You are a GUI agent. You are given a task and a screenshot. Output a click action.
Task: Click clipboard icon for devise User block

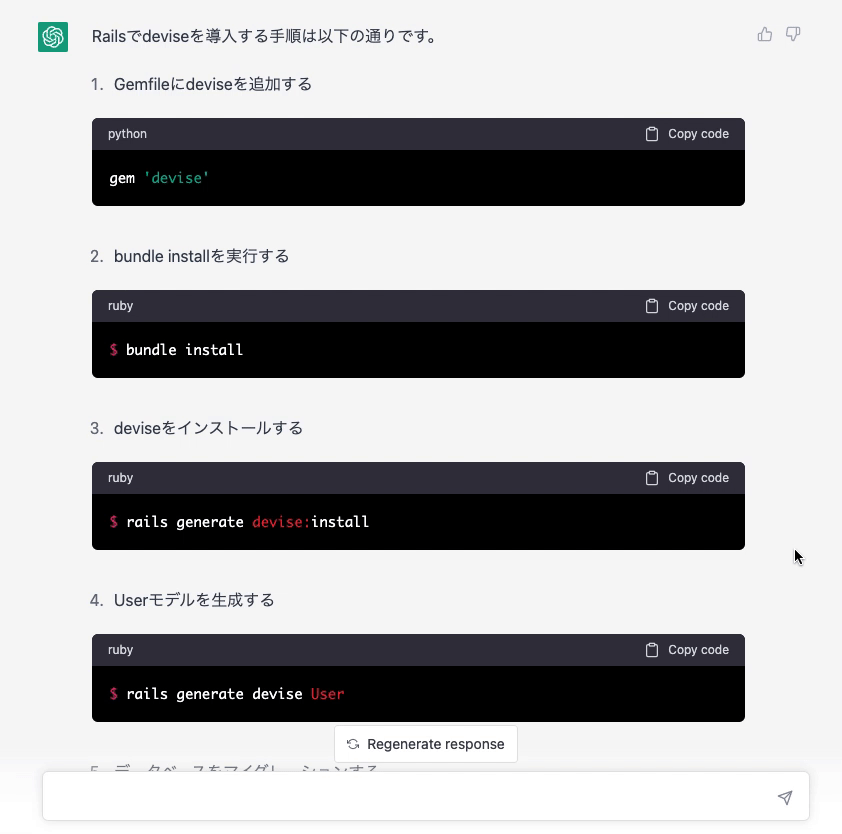click(651, 650)
